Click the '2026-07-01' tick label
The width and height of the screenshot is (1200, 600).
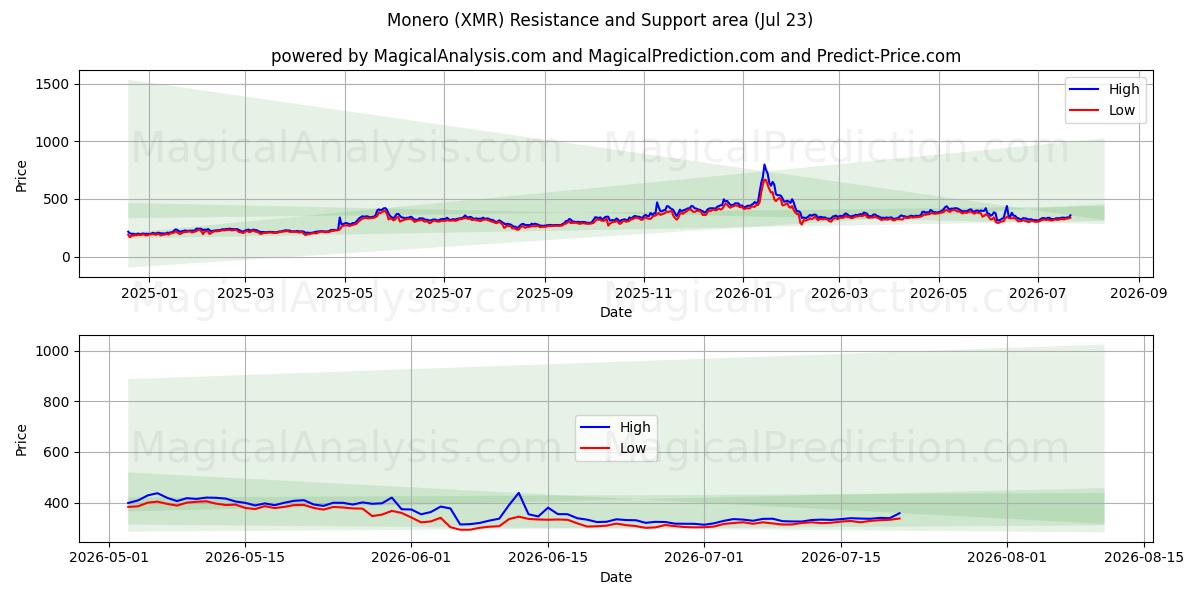704,558
